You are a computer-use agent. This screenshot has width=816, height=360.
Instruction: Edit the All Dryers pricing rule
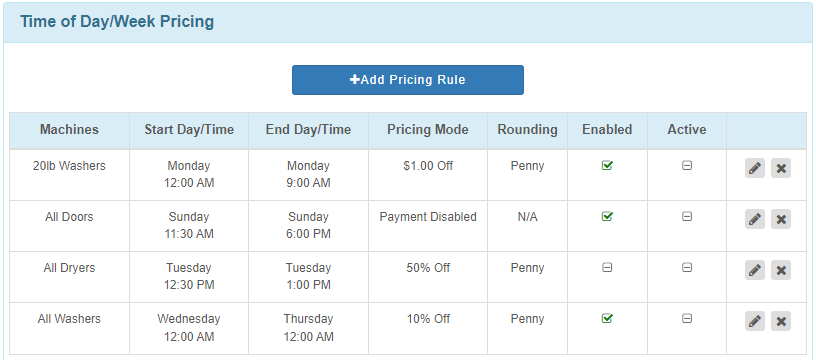(x=755, y=270)
